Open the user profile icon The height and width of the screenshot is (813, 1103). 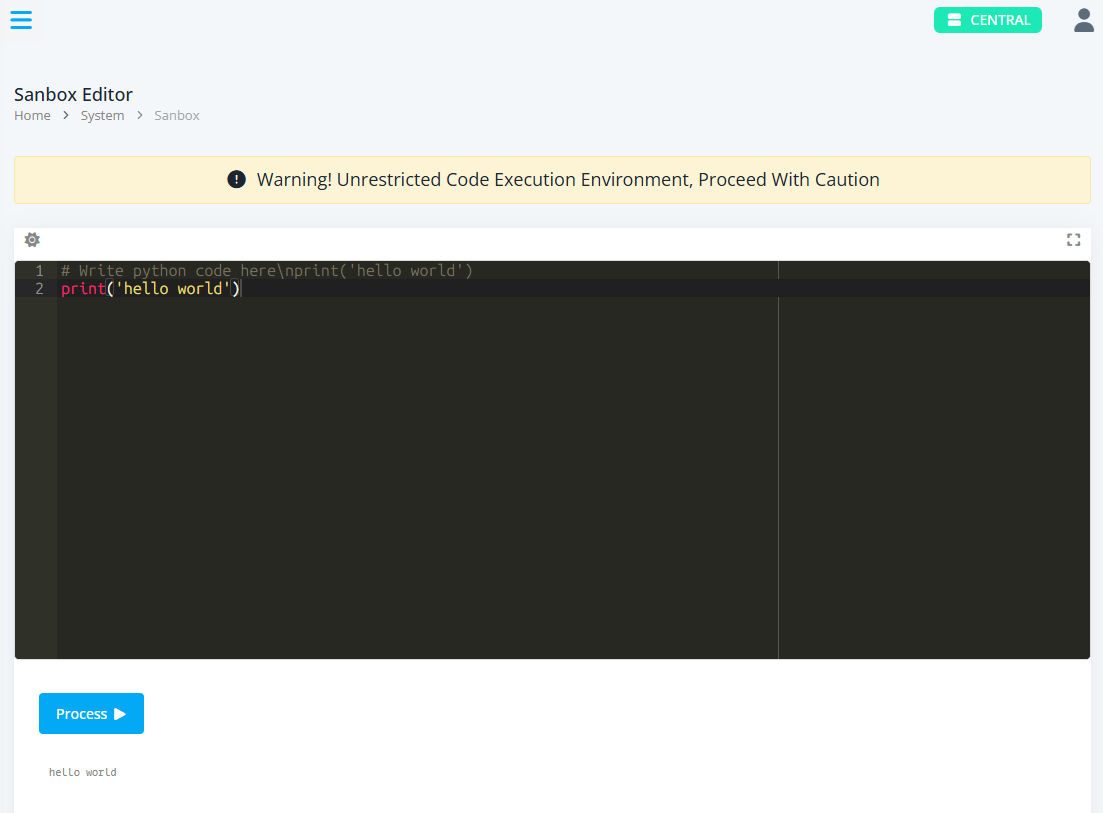point(1083,20)
